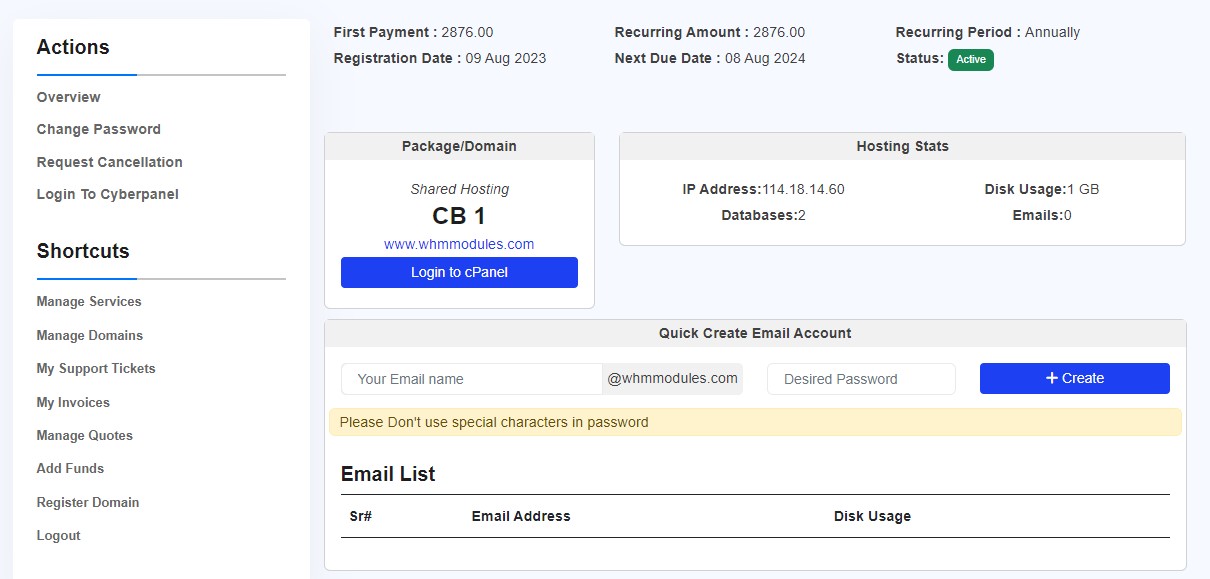
Task: View My Support Tickets
Action: 96,368
